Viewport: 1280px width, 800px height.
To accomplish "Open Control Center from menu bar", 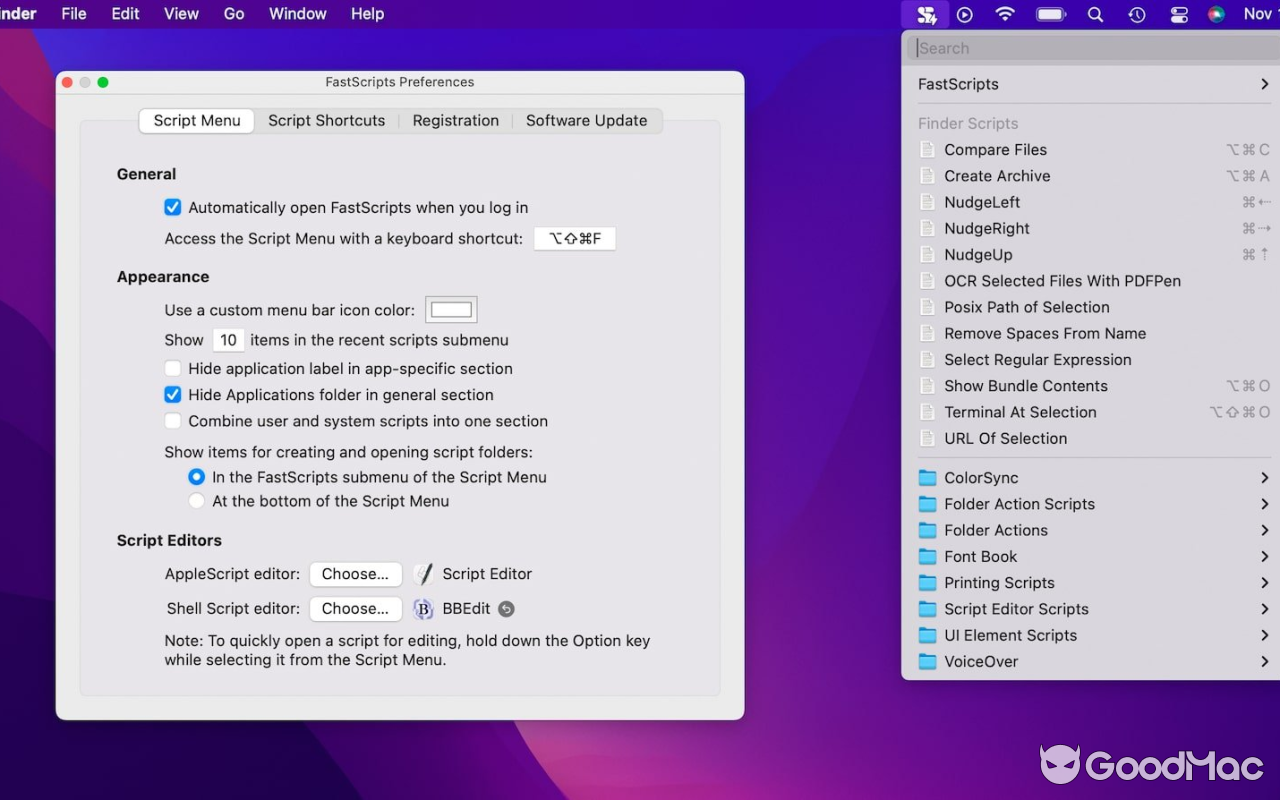I will click(x=1179, y=14).
